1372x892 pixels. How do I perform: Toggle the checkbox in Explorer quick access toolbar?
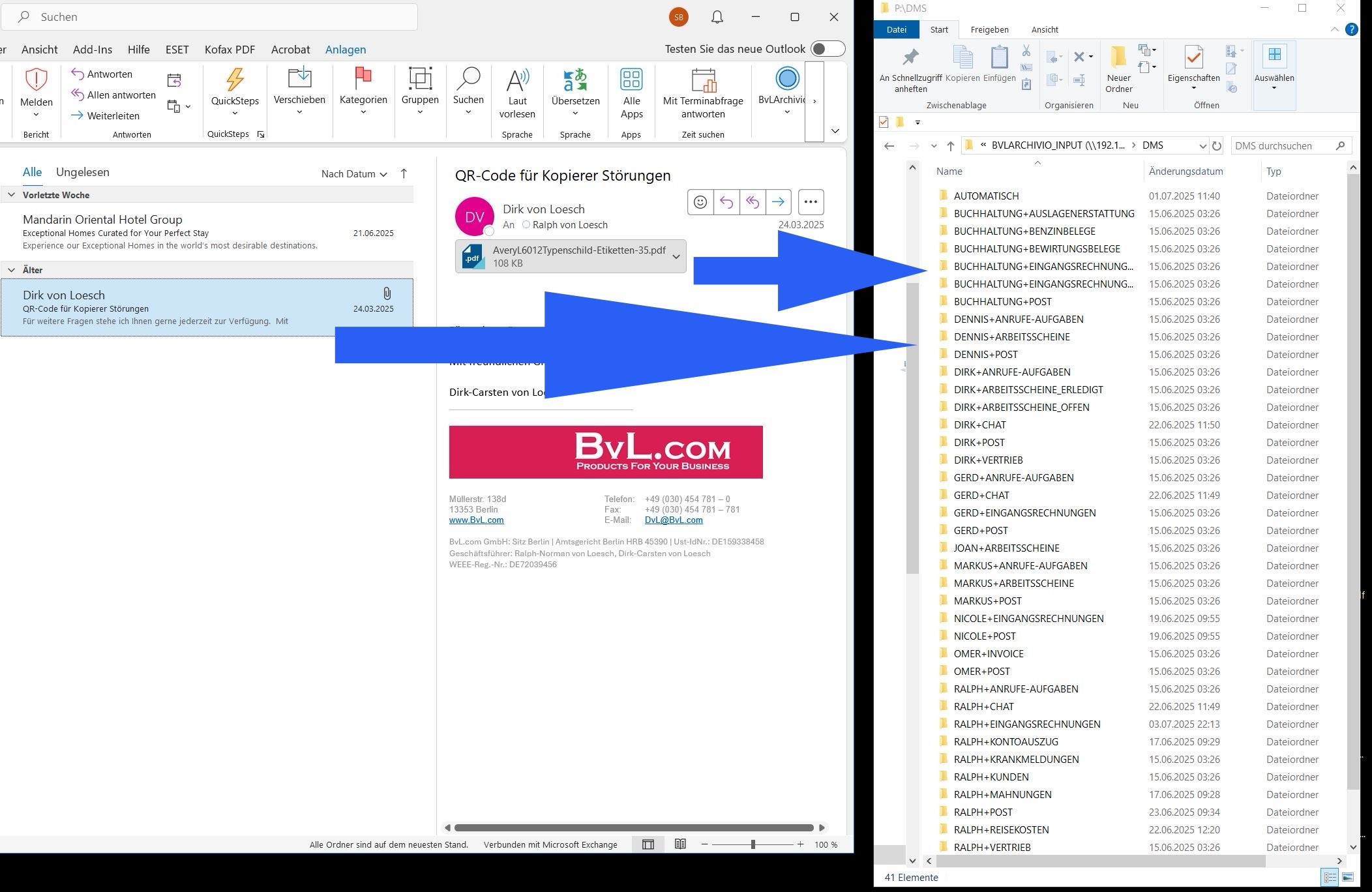[x=884, y=122]
